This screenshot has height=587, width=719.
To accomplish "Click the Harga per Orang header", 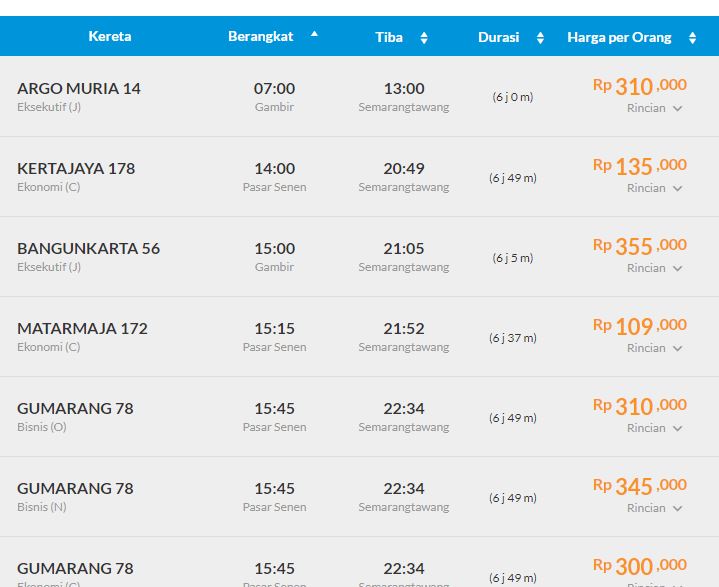I will click(619, 37).
